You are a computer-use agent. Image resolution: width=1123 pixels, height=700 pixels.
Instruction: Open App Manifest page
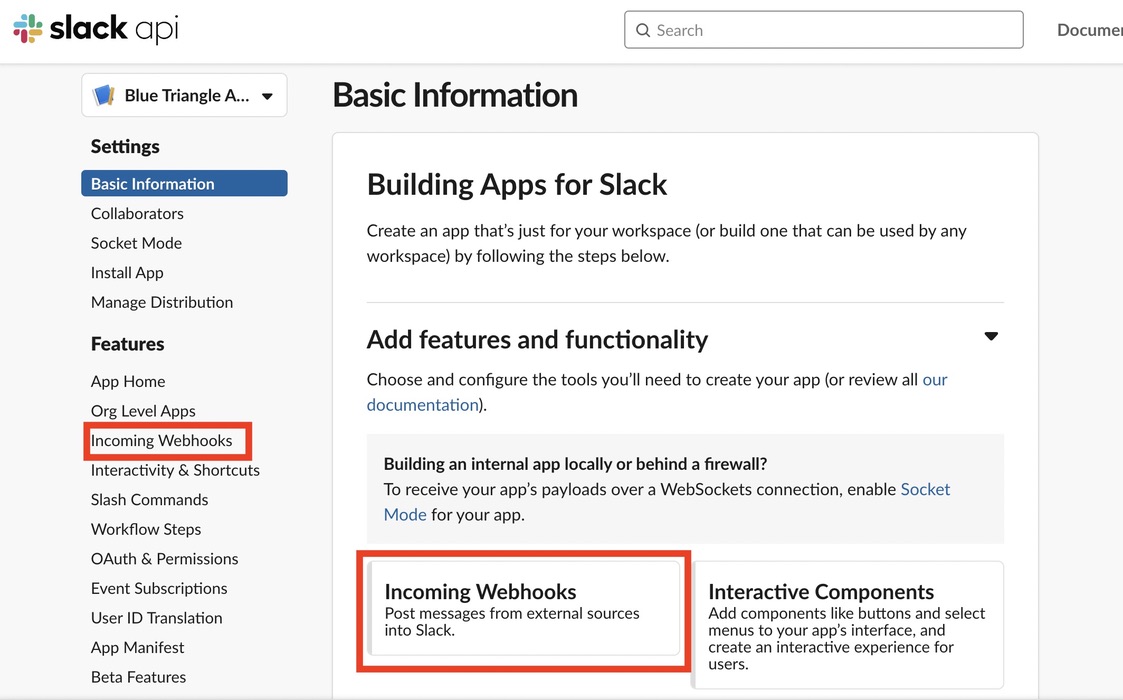[137, 647]
